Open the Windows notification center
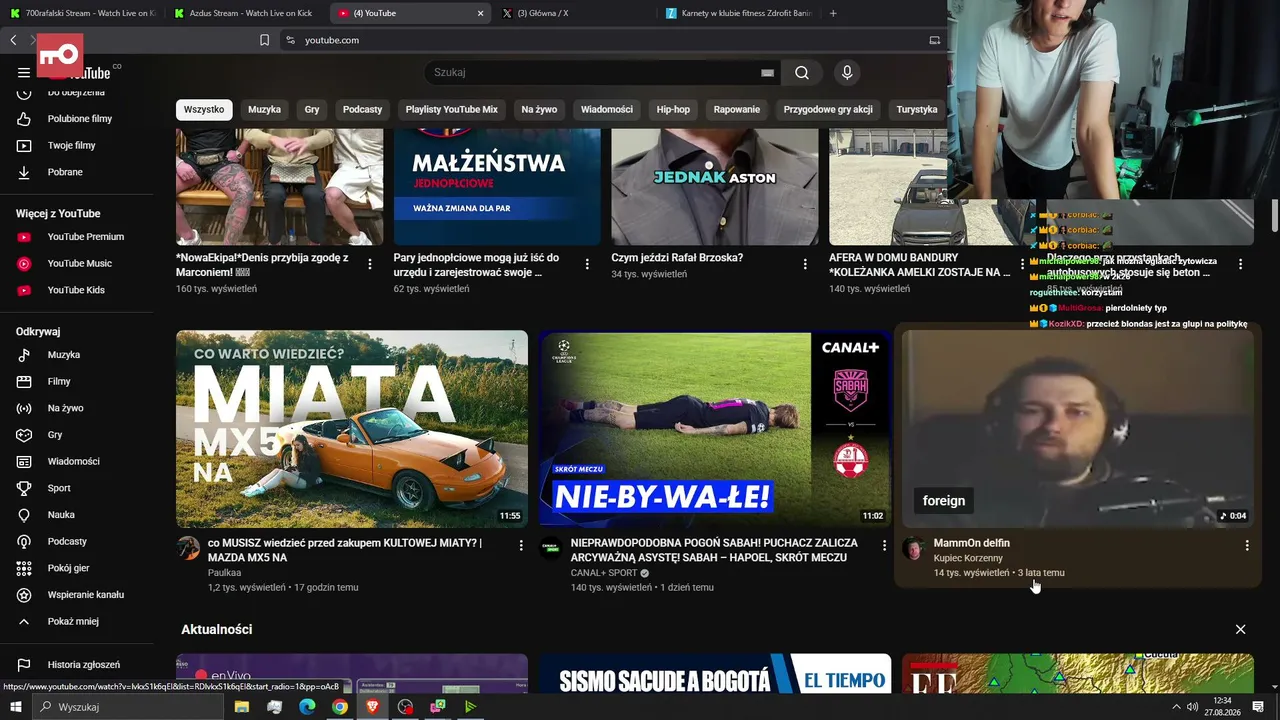The image size is (1280, 720). click(x=1257, y=707)
